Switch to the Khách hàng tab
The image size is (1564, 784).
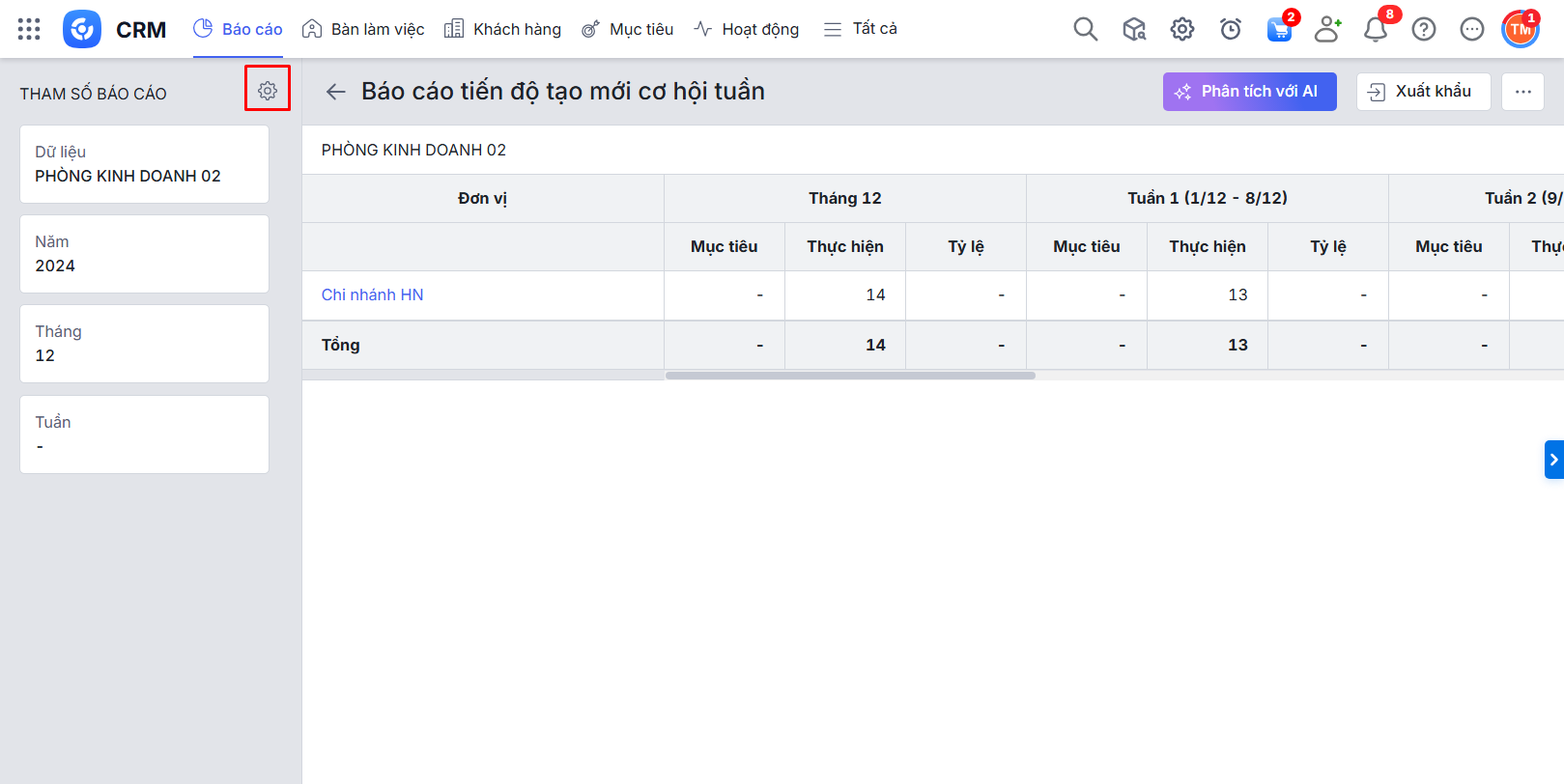[x=502, y=29]
